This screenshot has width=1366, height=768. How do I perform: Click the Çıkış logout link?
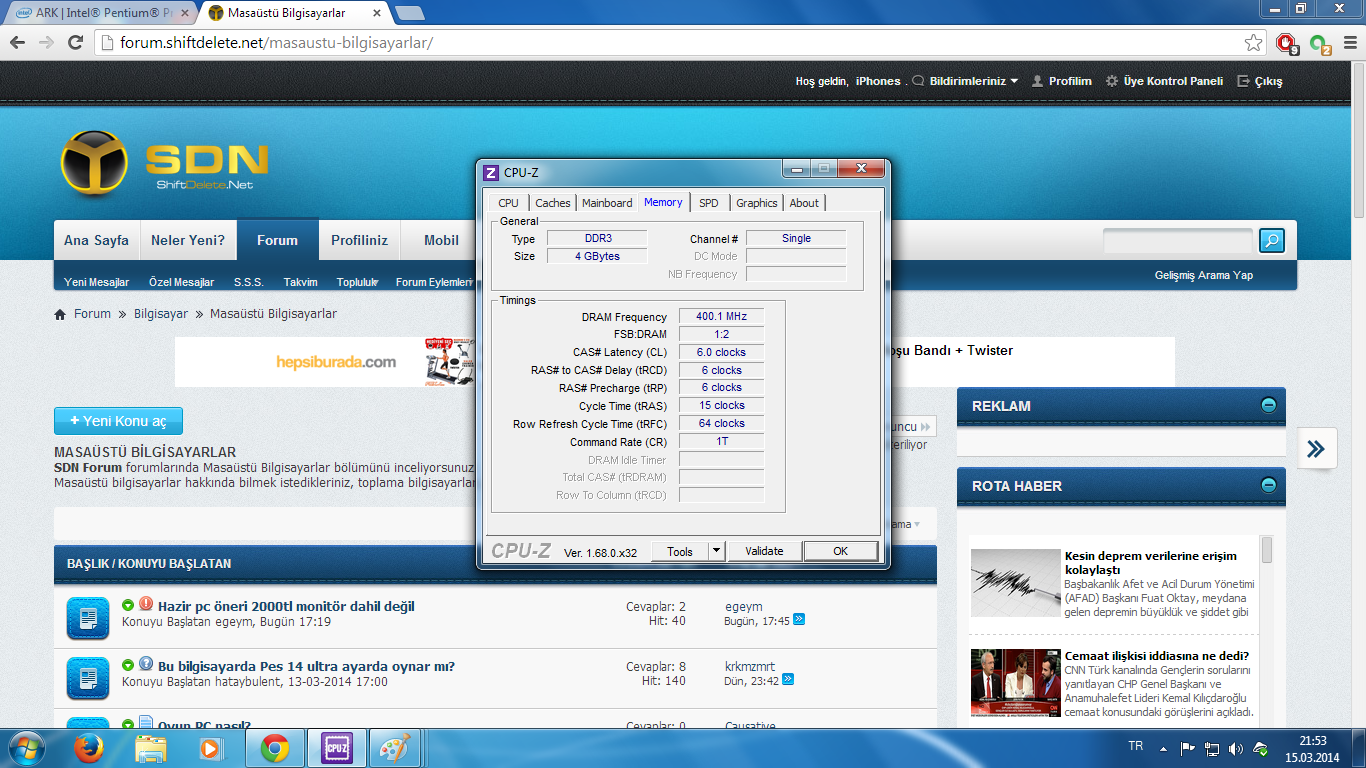tap(1260, 81)
